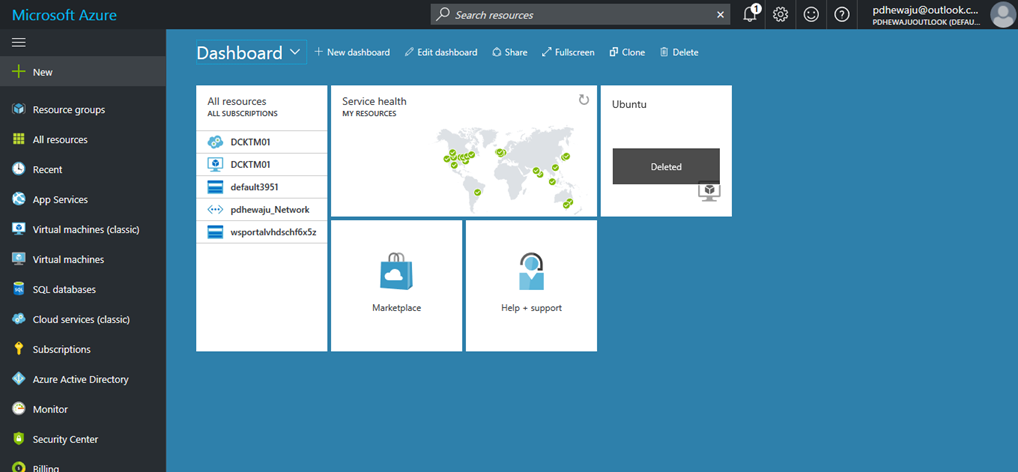
Task: Click the Service health tile title
Action: click(375, 101)
